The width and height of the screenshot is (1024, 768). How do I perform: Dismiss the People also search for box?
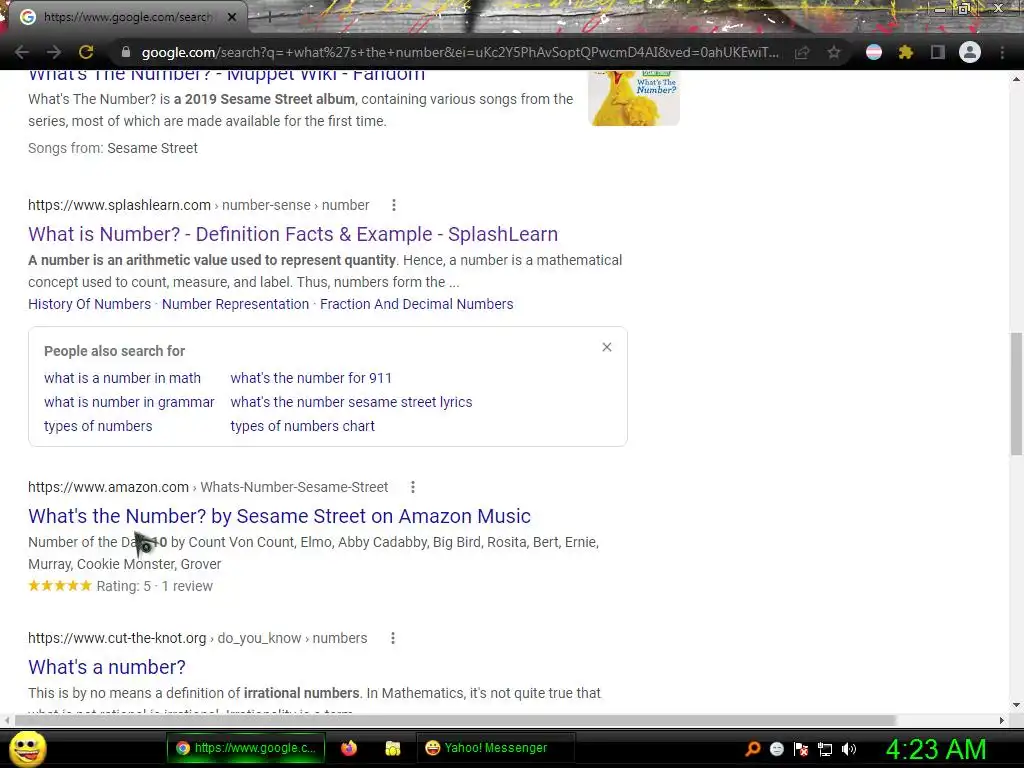pyautogui.click(x=607, y=347)
